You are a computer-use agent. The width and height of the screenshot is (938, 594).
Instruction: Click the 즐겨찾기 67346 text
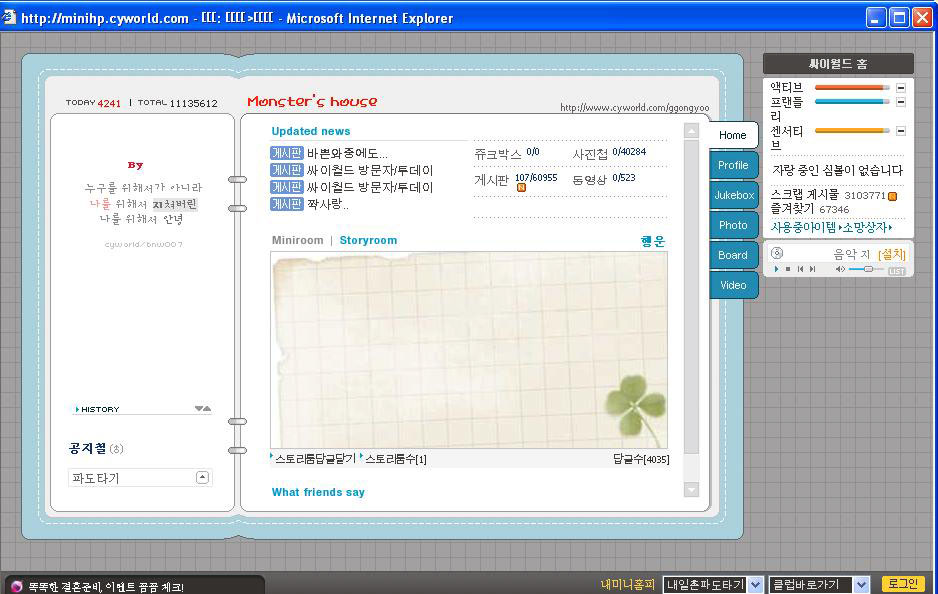point(810,209)
